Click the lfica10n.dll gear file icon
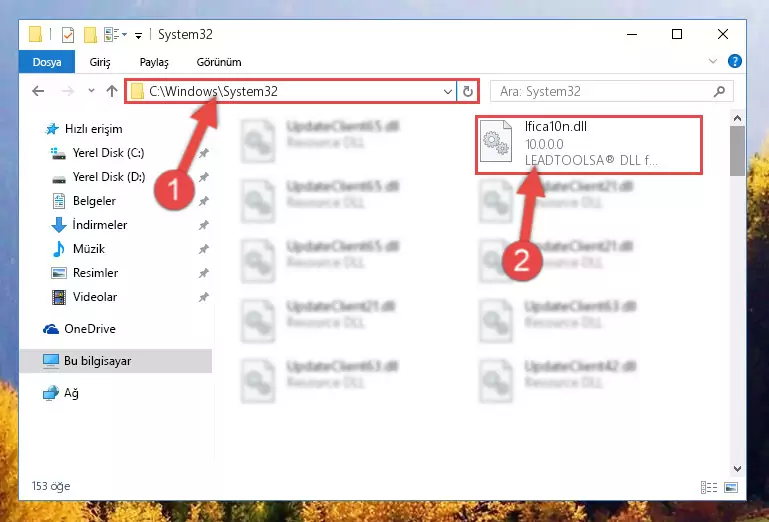Screen dimensions: 769x522 pyautogui.click(x=496, y=141)
